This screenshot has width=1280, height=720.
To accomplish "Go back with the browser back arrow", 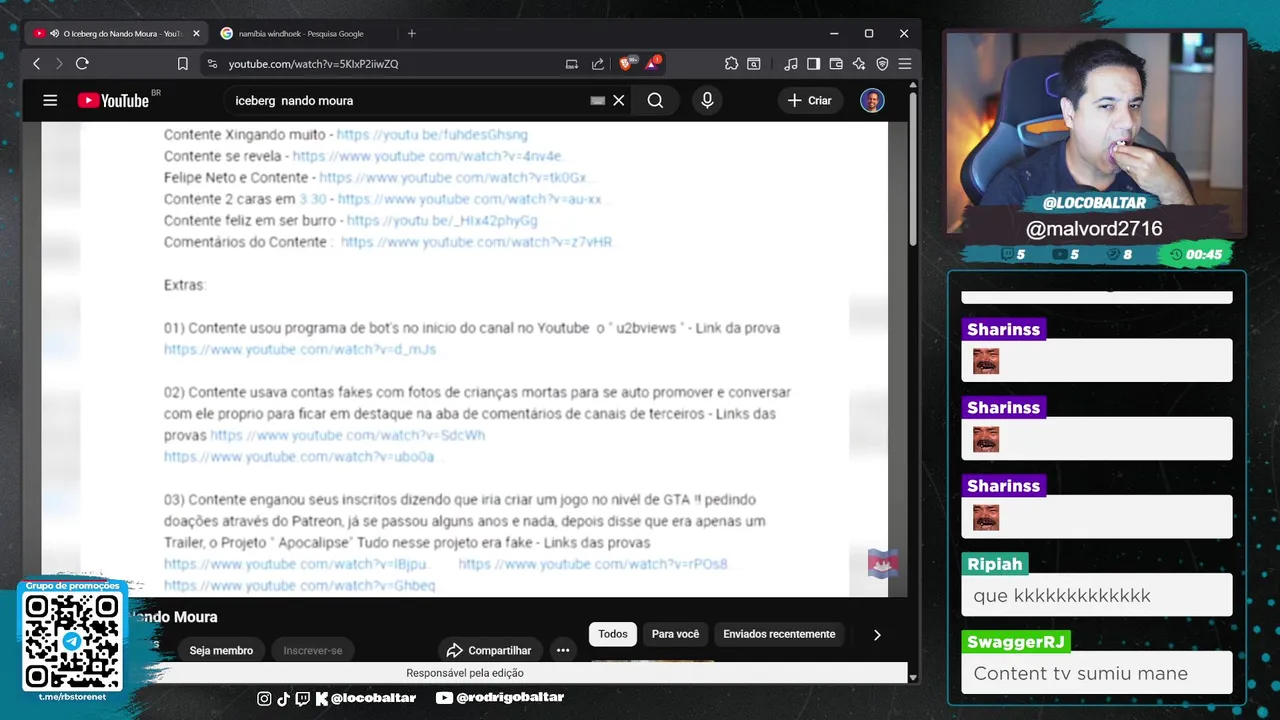I will click(x=36, y=64).
